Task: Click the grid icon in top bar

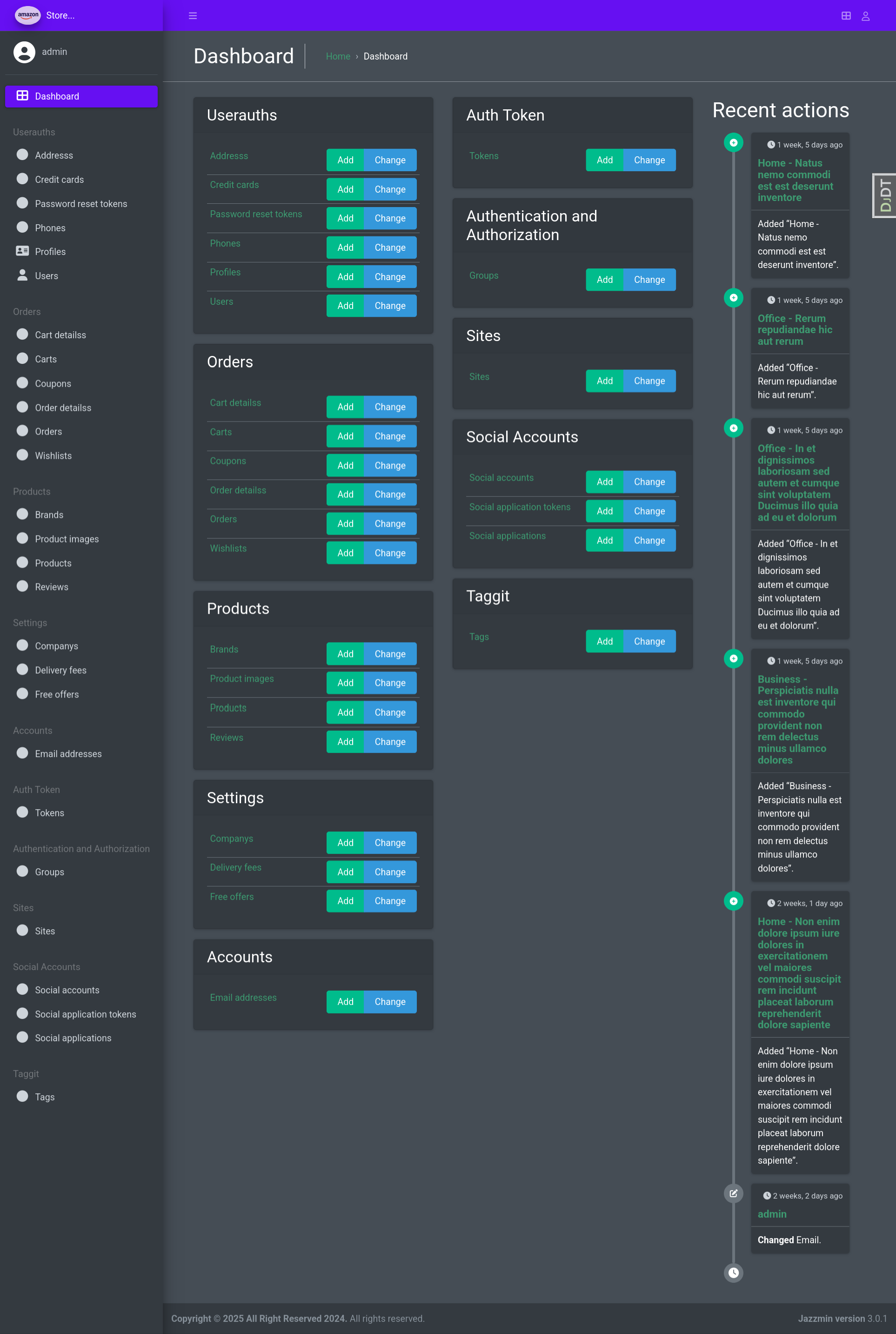Action: point(846,15)
